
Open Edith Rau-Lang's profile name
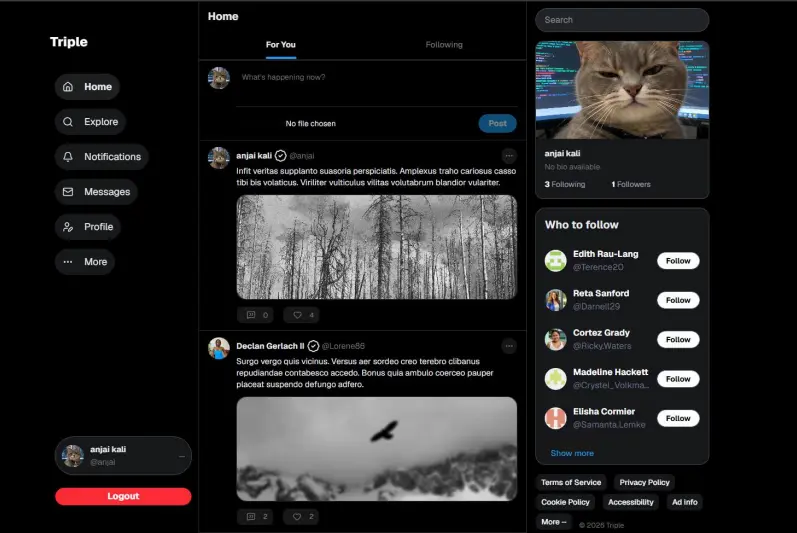(606, 254)
